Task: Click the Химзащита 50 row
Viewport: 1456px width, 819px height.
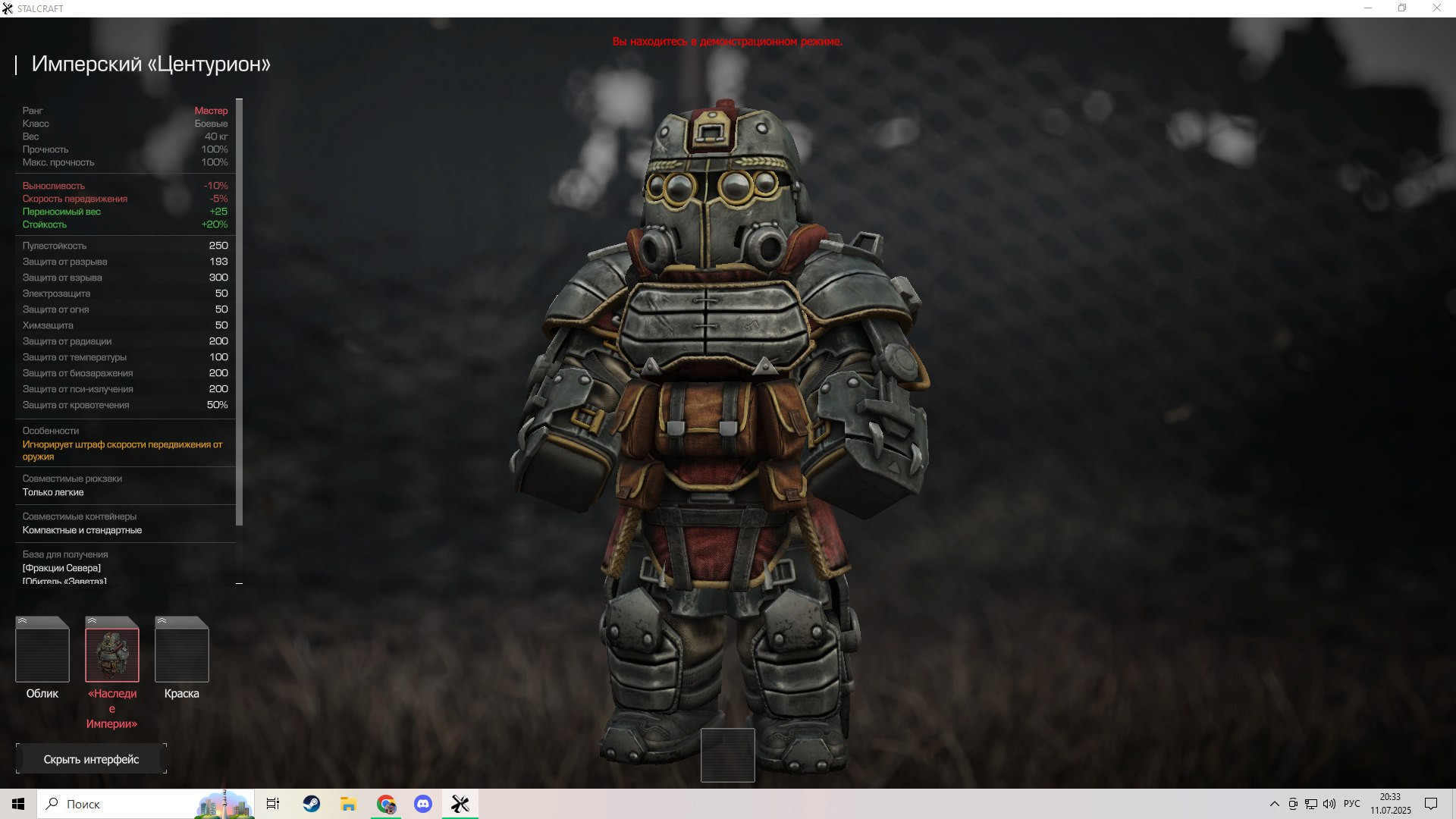Action: 125,325
